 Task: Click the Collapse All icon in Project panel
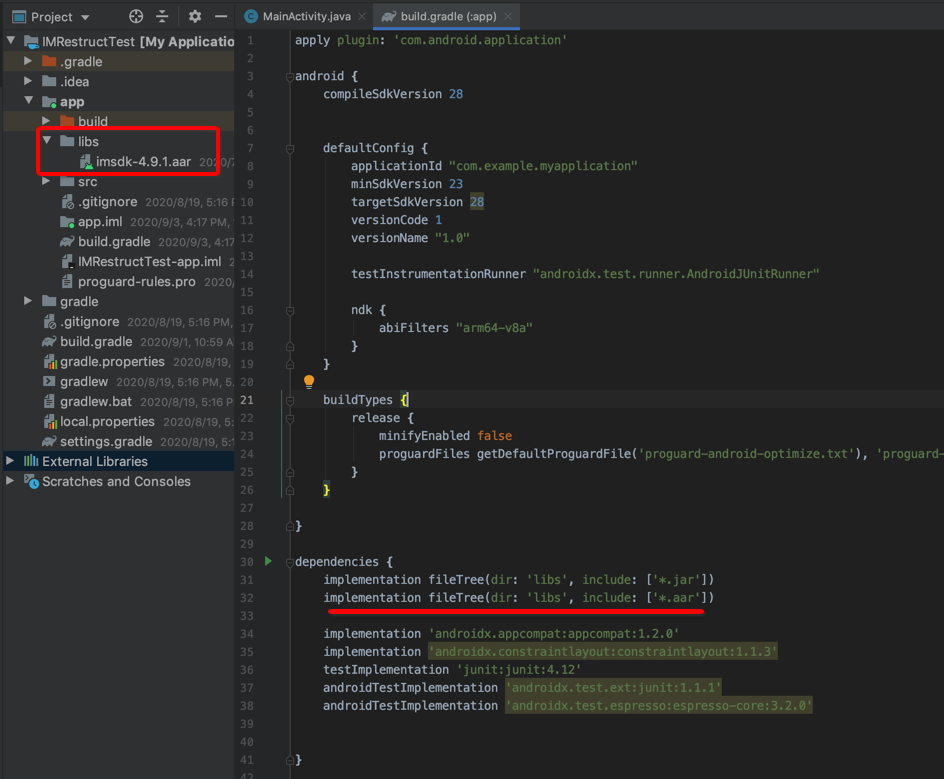click(162, 17)
